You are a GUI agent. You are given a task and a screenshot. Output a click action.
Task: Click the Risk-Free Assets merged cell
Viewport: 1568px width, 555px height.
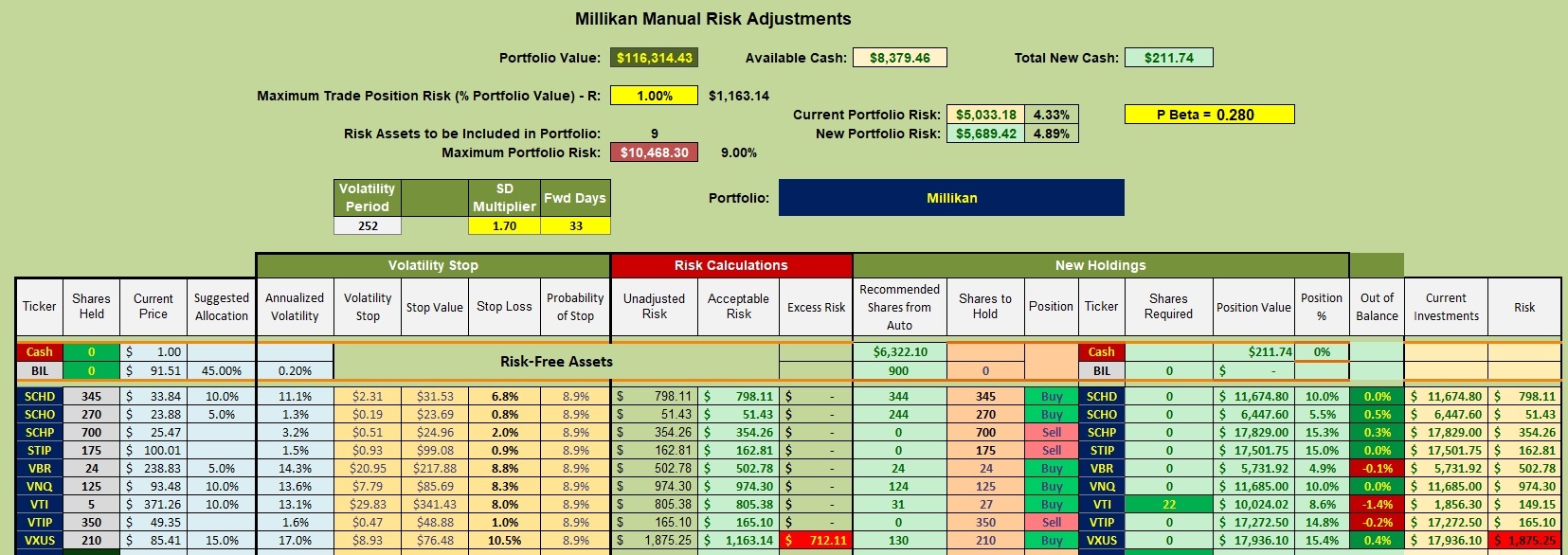556,362
